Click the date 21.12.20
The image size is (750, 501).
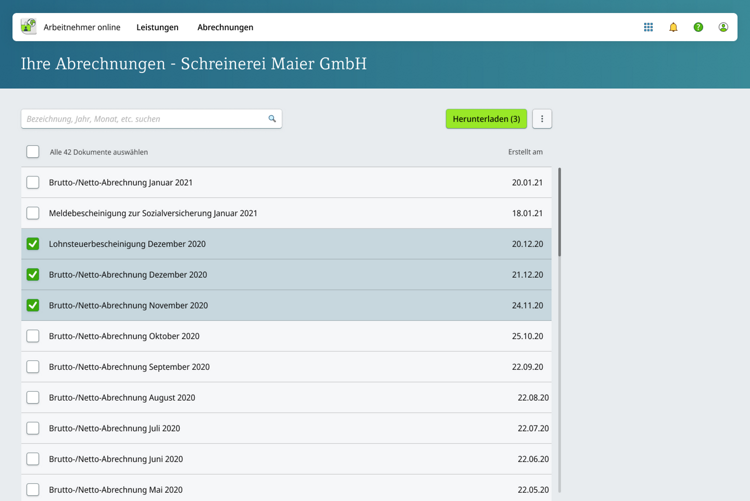(527, 275)
